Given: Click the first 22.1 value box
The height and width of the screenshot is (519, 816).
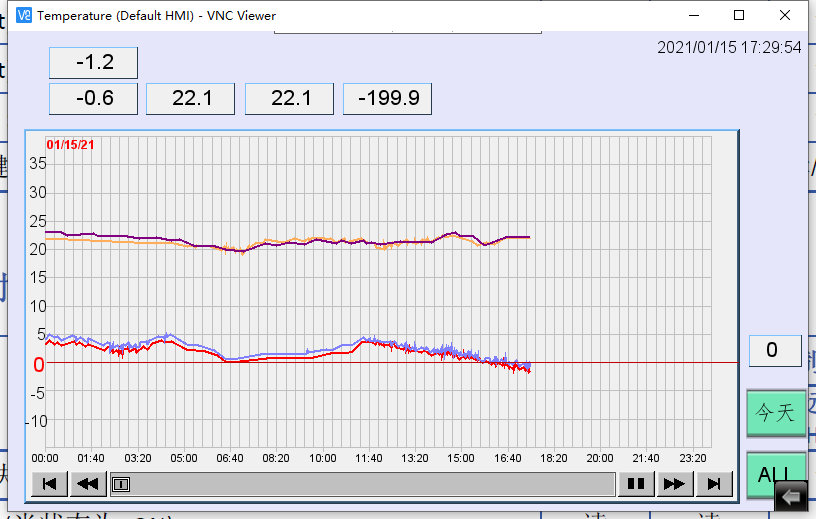Looking at the screenshot, I should click(x=190, y=99).
